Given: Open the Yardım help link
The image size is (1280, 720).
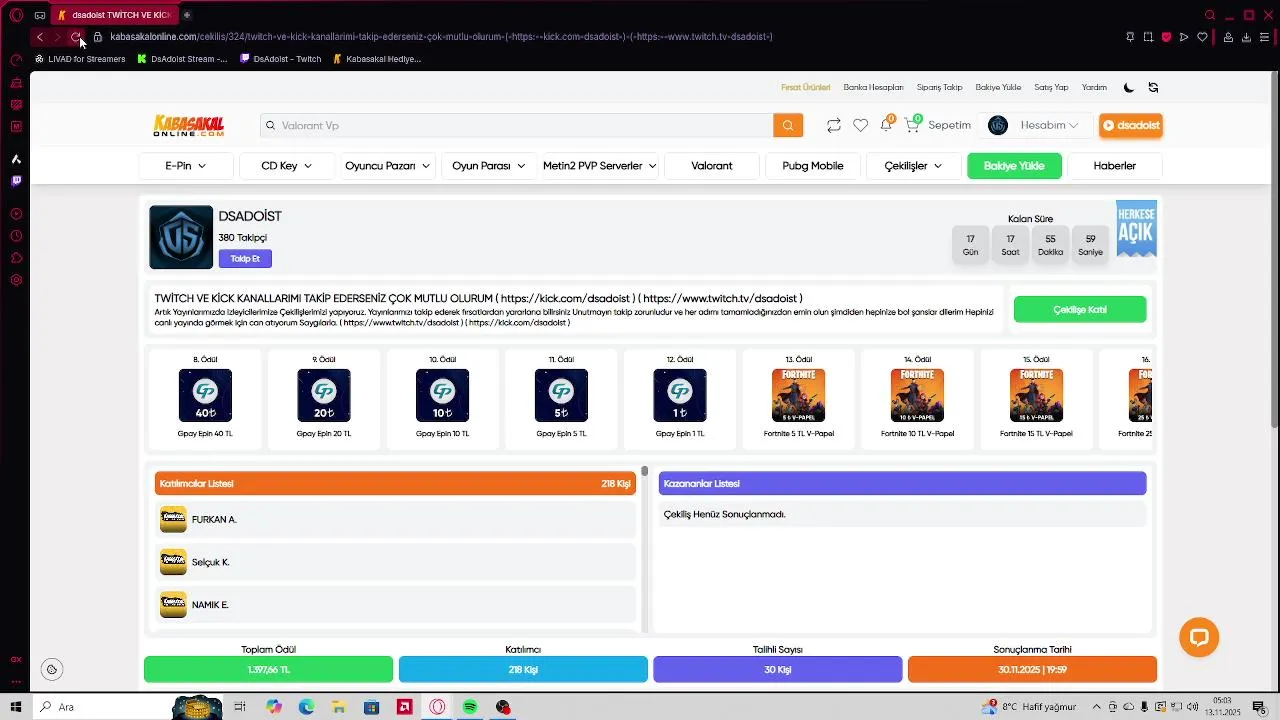Looking at the screenshot, I should coord(1094,87).
